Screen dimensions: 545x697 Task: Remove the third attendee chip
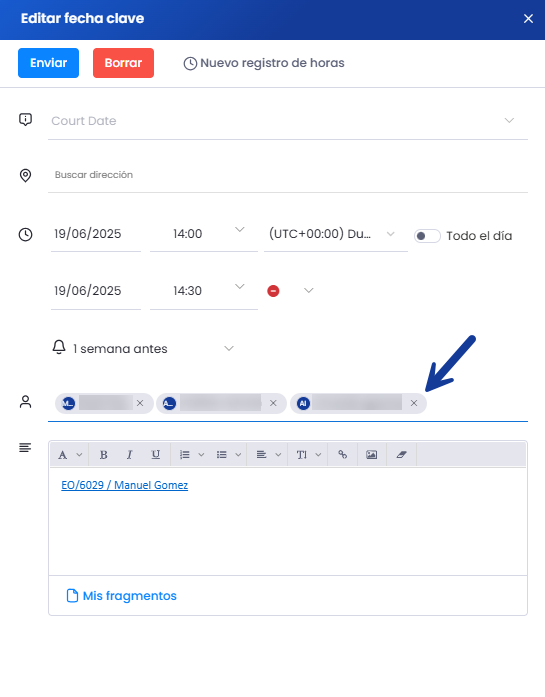tap(414, 403)
